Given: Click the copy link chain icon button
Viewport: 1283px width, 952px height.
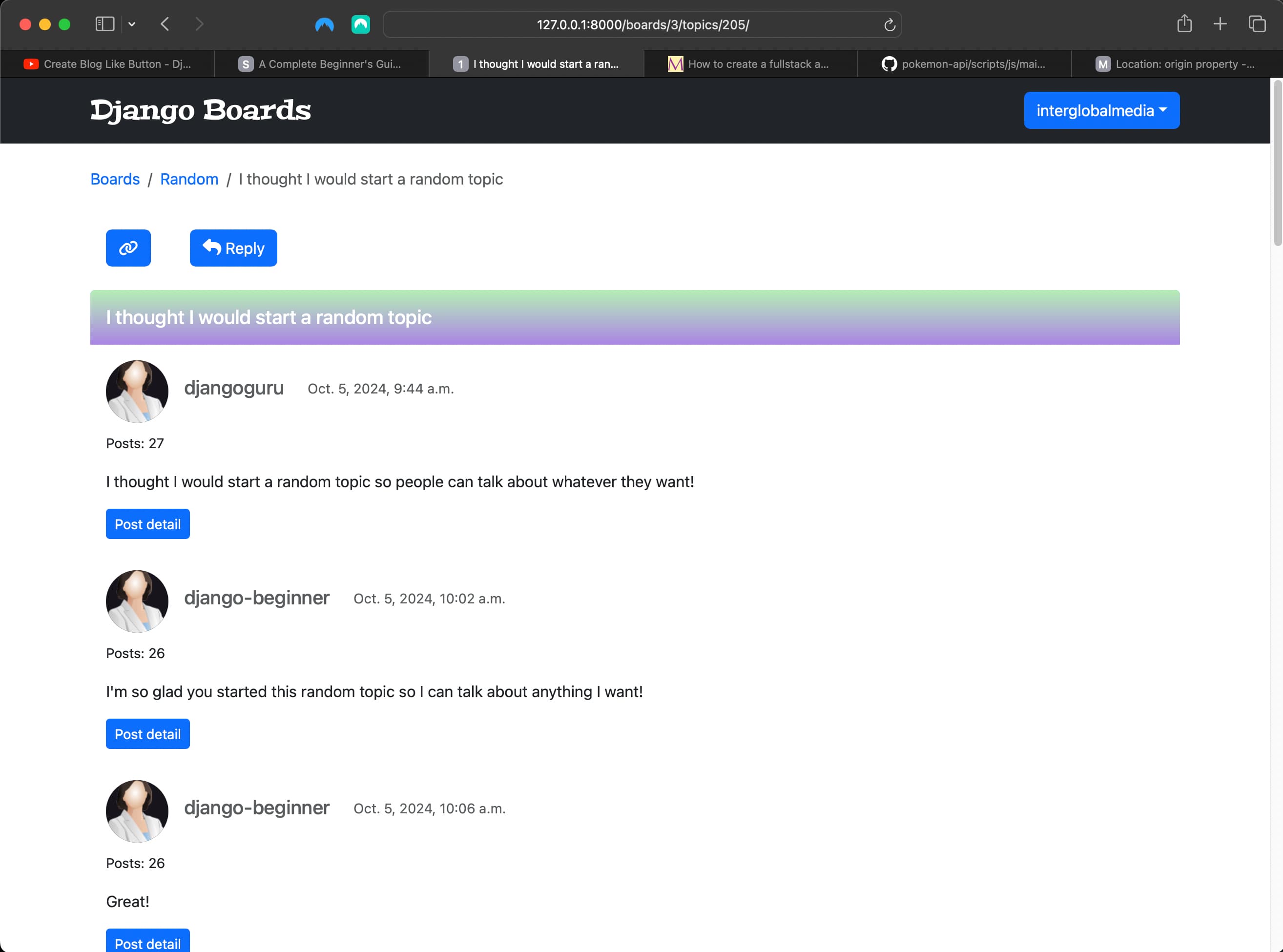Looking at the screenshot, I should click(128, 248).
